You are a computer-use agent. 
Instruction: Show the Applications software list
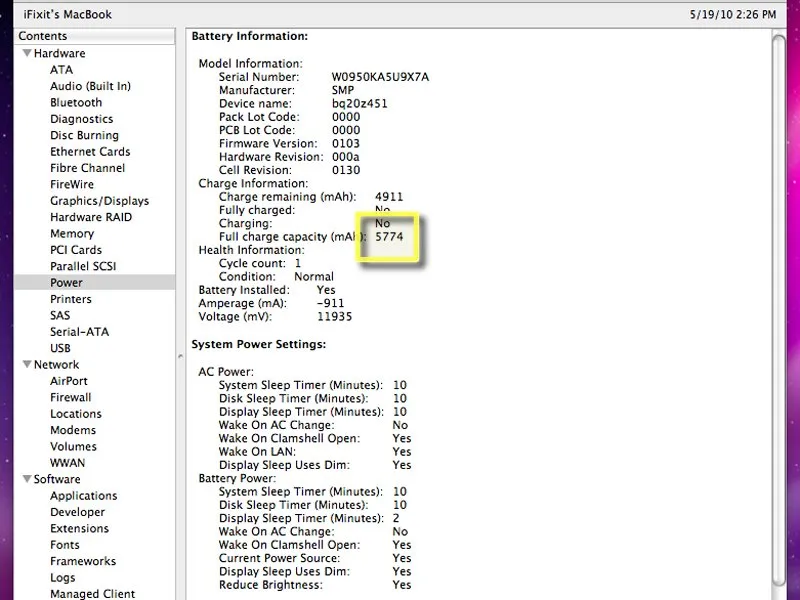[83, 496]
